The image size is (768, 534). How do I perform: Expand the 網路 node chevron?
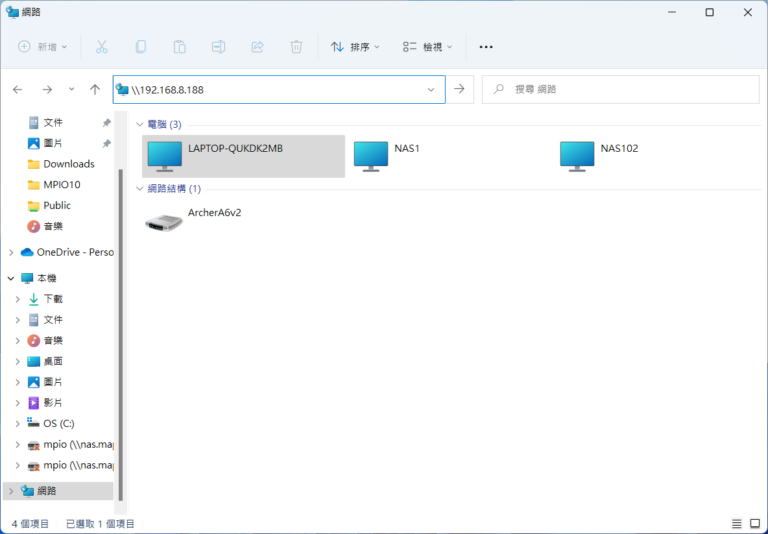point(11,491)
